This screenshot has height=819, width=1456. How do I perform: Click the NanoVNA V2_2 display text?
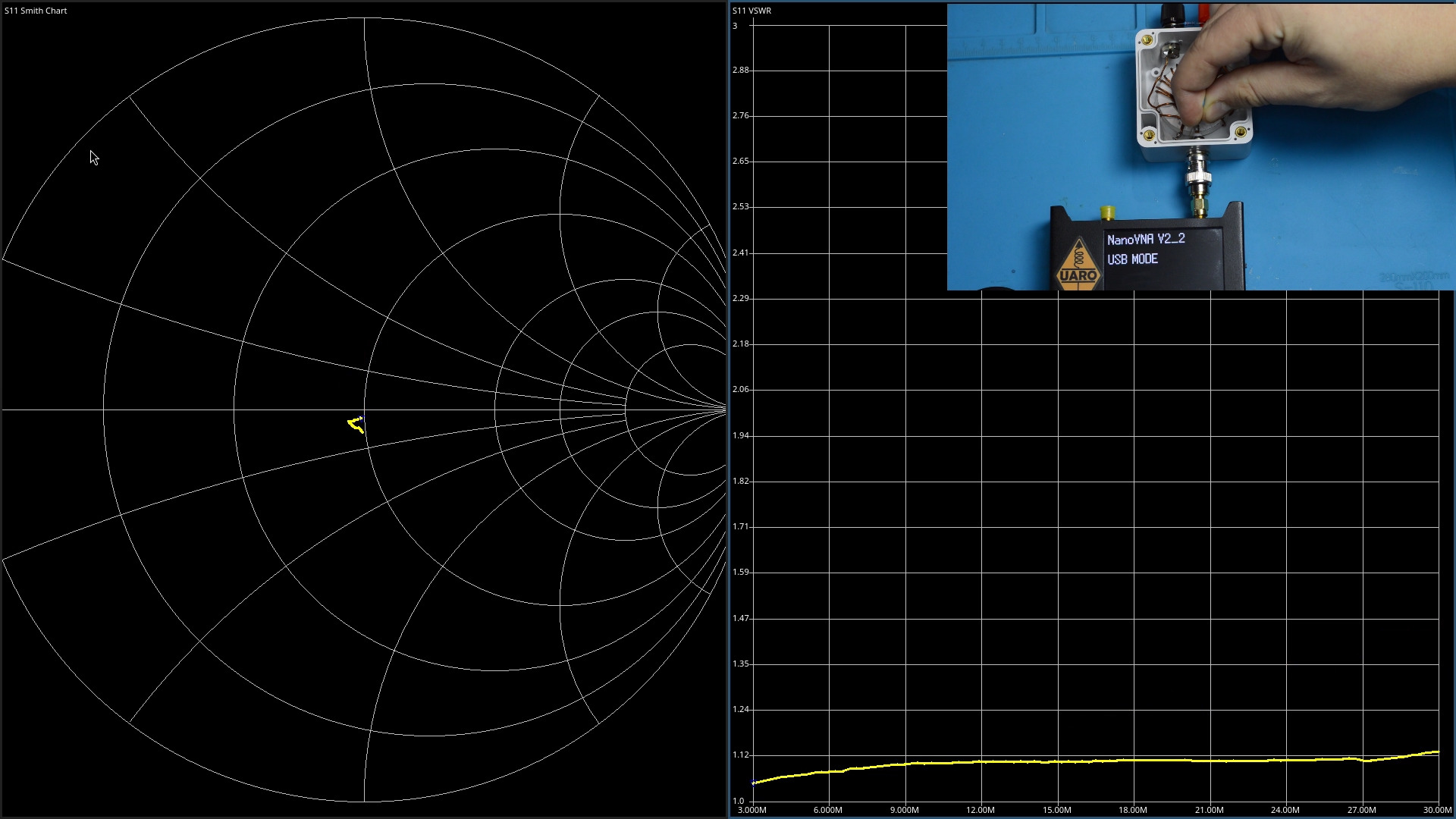pos(1145,240)
